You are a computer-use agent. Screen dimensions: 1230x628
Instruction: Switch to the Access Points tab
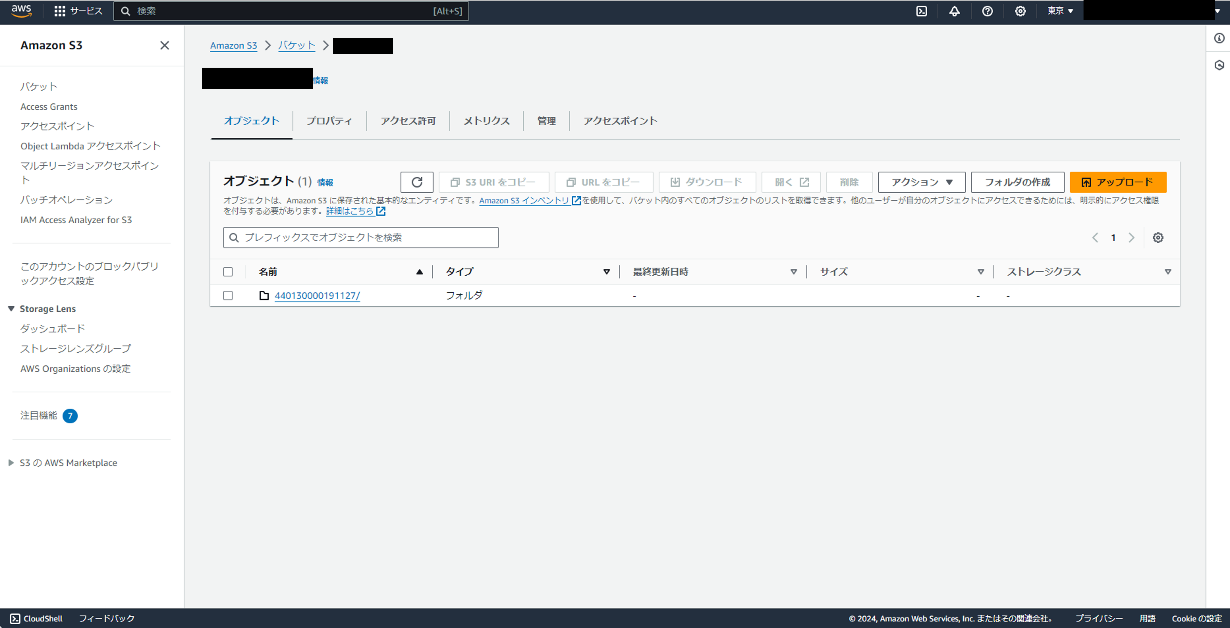click(x=620, y=121)
